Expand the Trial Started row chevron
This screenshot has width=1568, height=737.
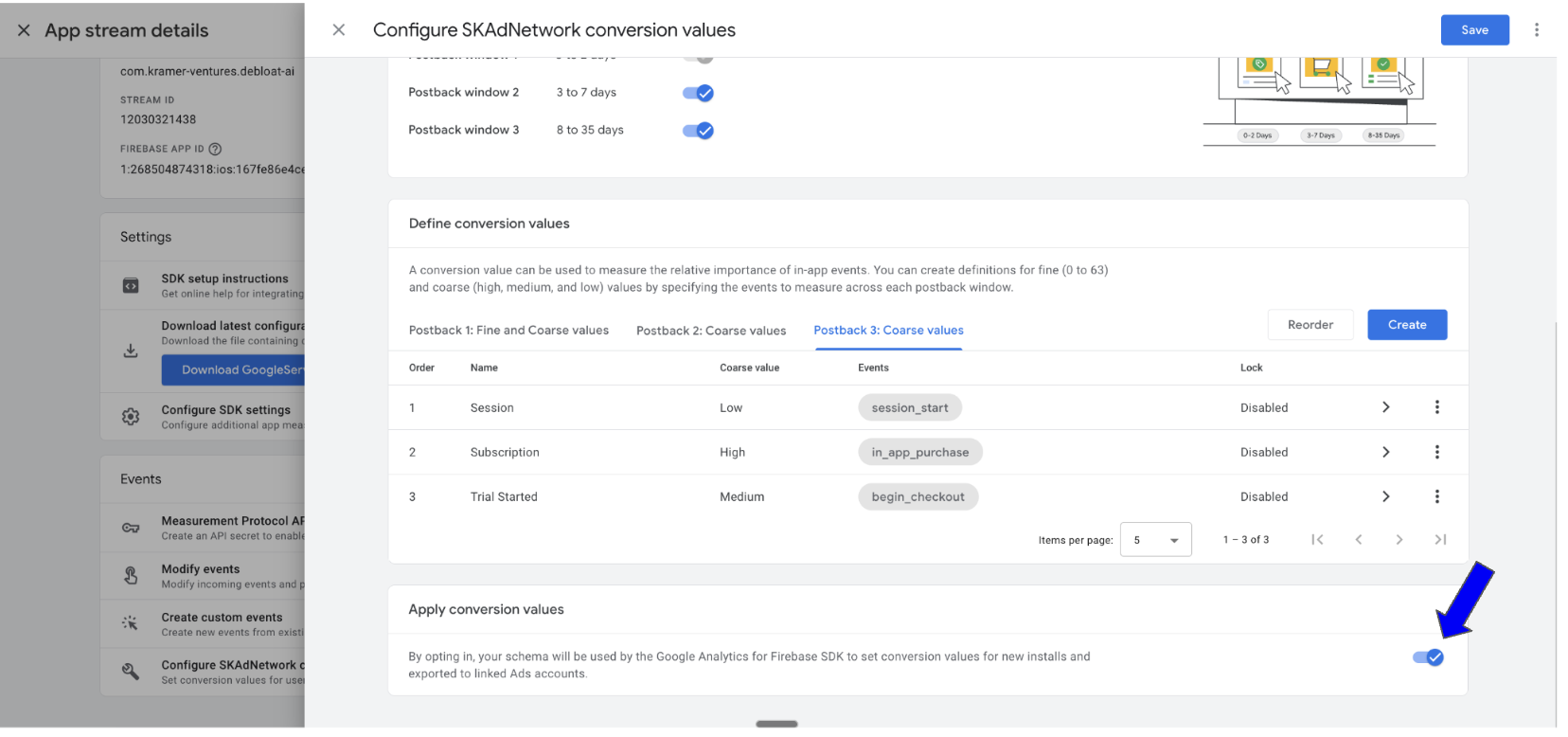(x=1385, y=496)
